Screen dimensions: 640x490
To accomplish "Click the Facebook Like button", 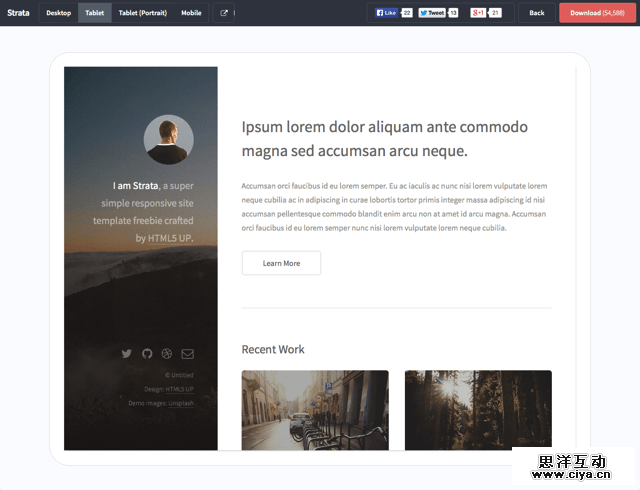I will click(x=386, y=13).
